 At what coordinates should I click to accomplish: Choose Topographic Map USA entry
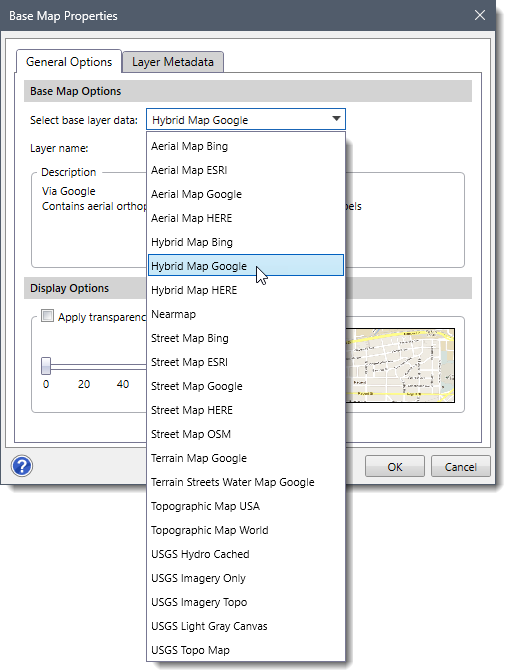(x=246, y=506)
